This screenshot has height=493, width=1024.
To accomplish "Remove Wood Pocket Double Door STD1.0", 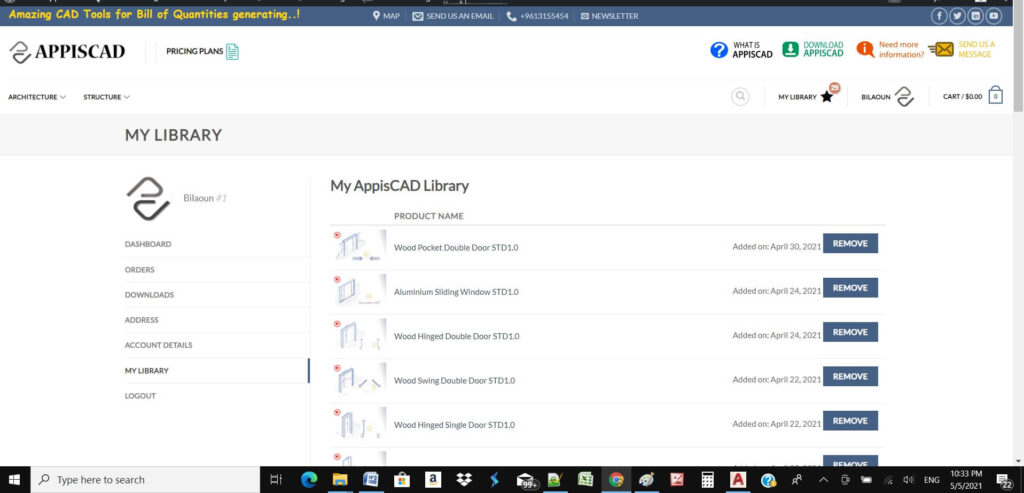I will (850, 244).
